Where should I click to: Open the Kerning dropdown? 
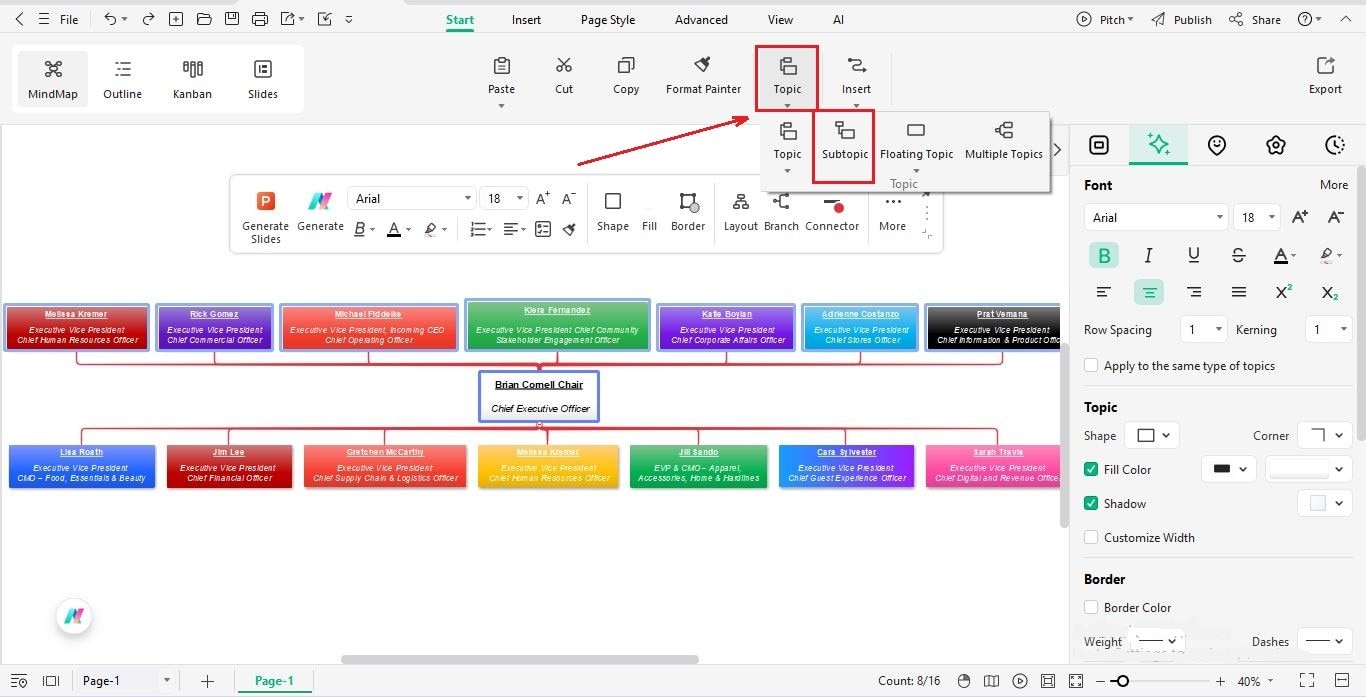pos(1329,329)
